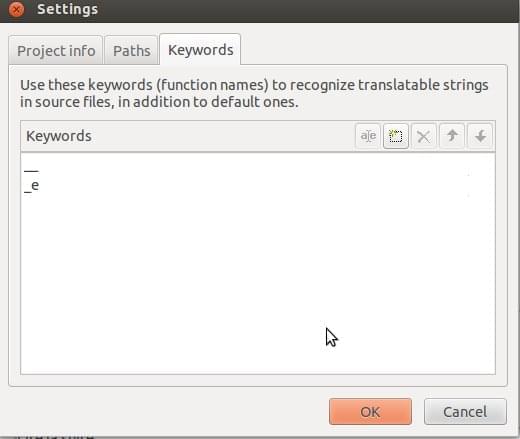The image size is (520, 439).
Task: Delete keyword using the X icon
Action: coord(424,136)
